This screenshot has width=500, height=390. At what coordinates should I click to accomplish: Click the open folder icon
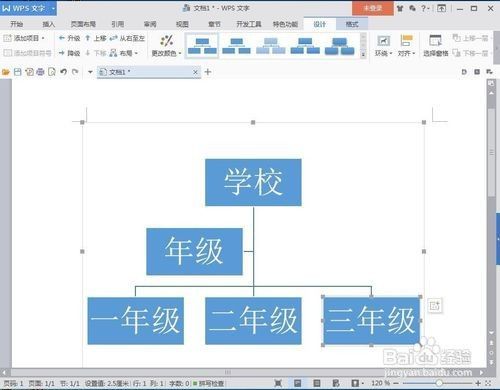(x=6, y=72)
